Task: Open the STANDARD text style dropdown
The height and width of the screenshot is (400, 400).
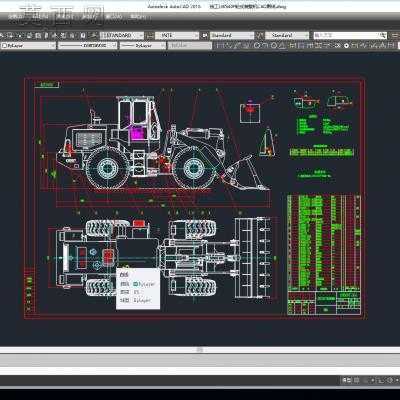Action: coord(122,35)
